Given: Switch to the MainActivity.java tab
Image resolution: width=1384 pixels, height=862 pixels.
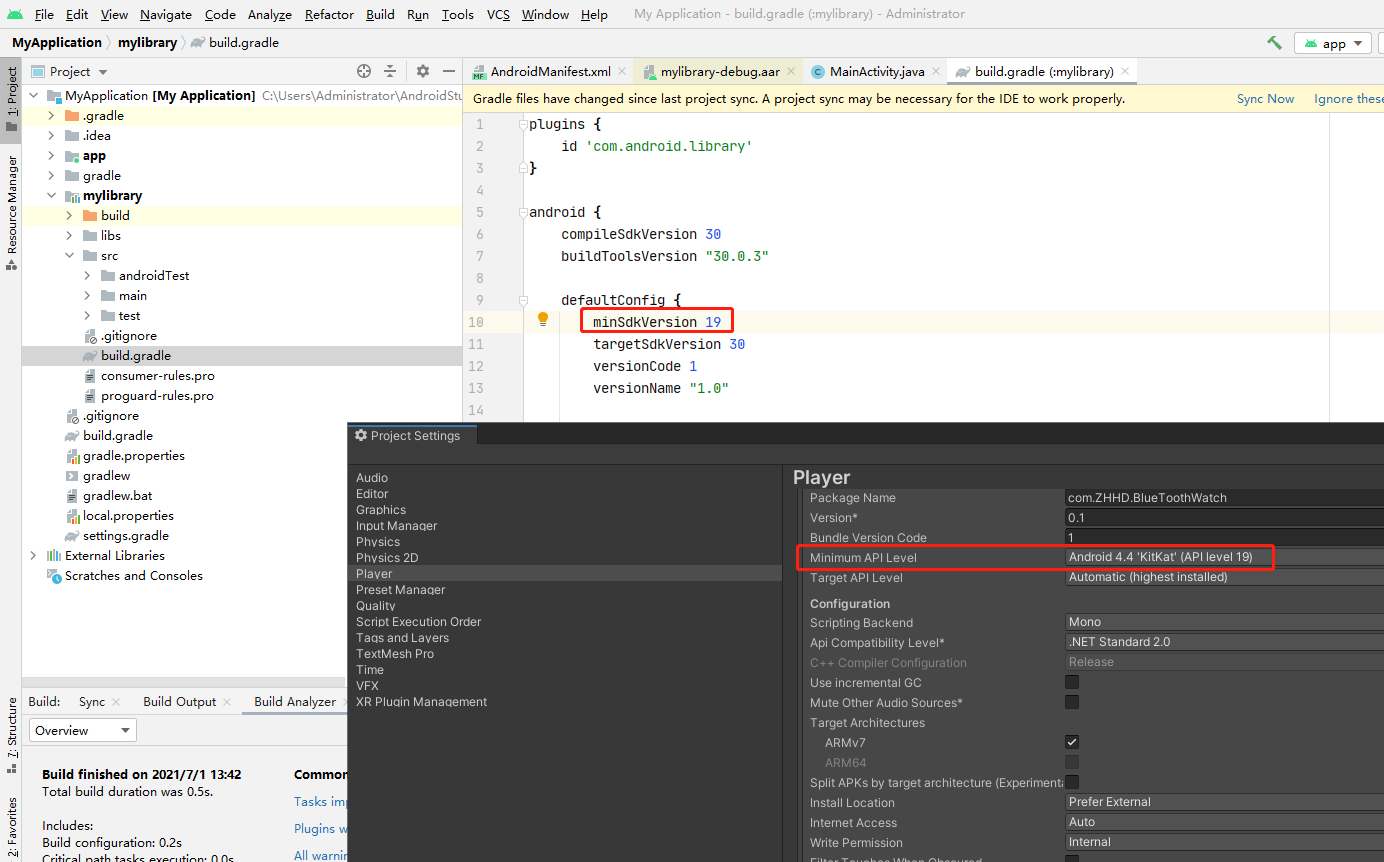Looking at the screenshot, I should tap(875, 71).
